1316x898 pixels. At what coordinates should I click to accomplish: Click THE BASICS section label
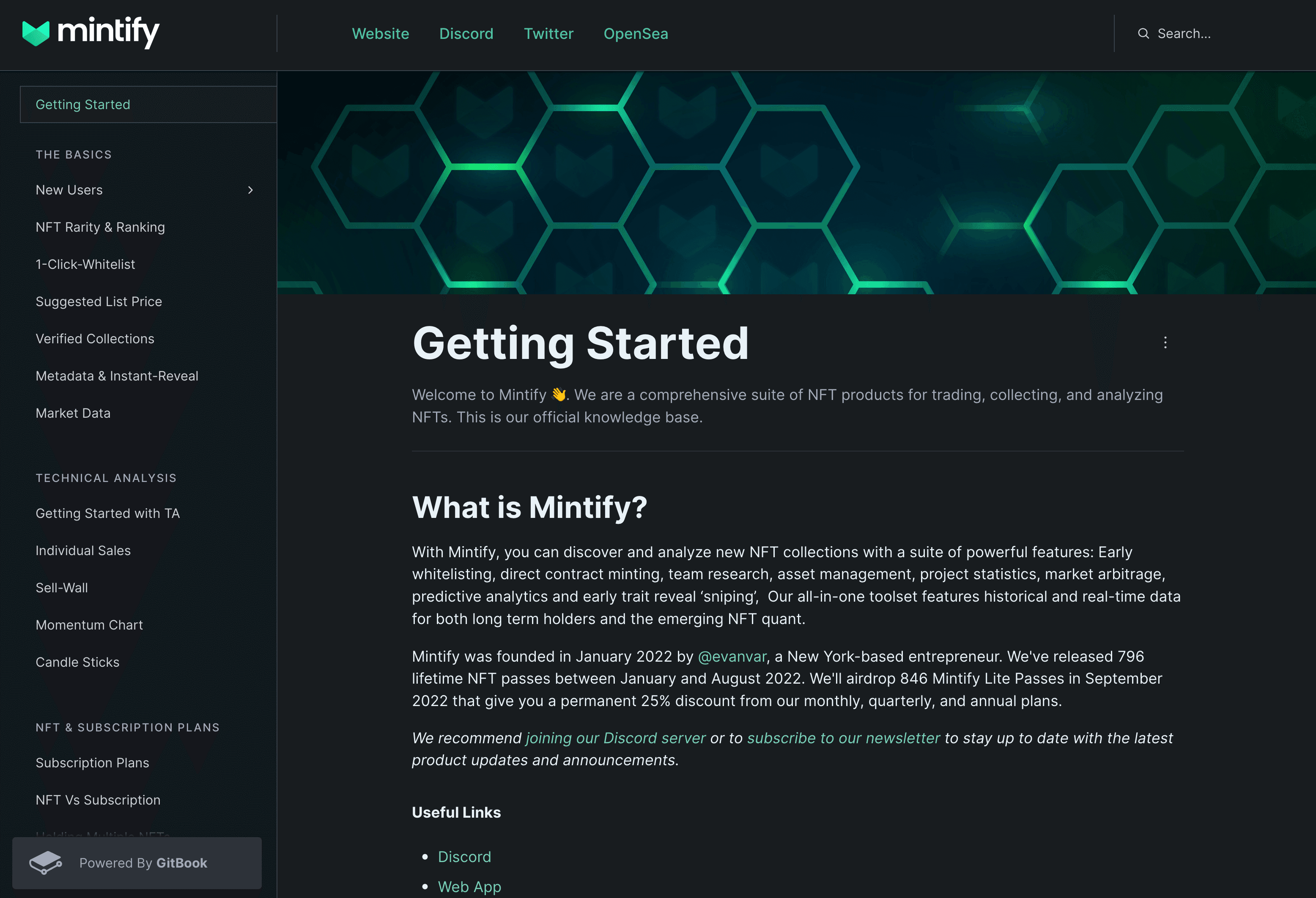pyautogui.click(x=74, y=155)
